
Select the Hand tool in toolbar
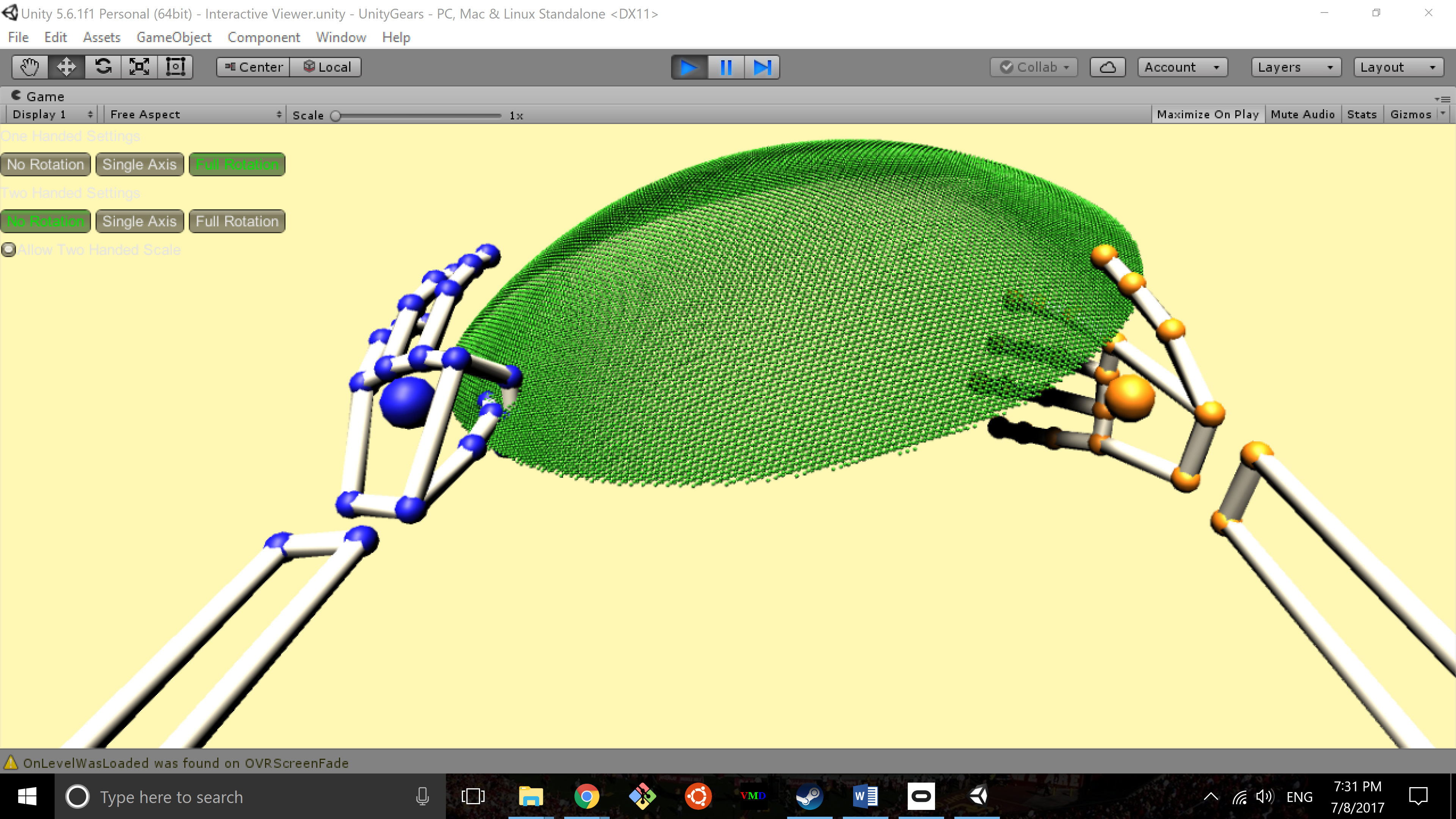(30, 67)
